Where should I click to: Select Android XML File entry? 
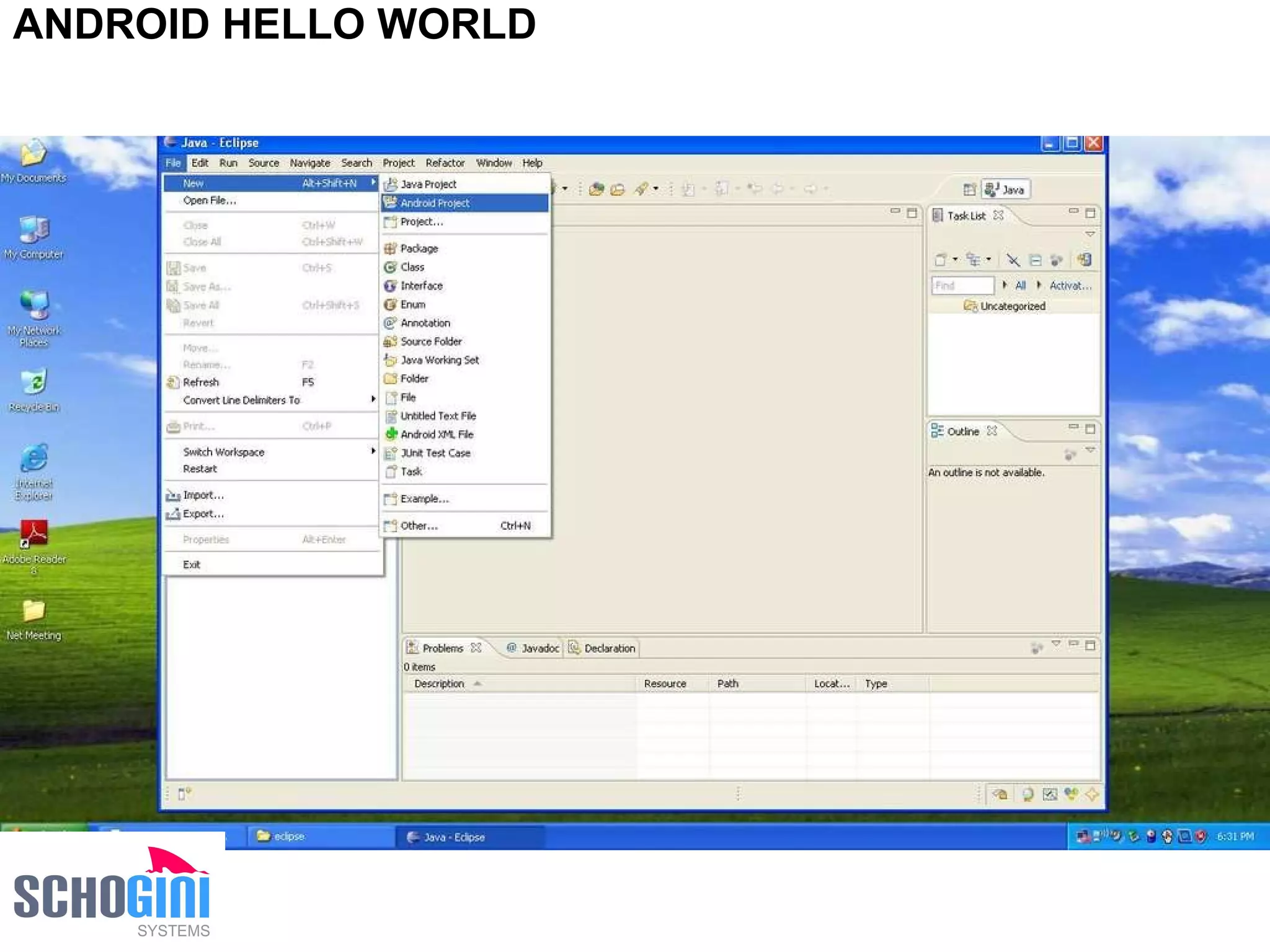[x=464, y=434]
